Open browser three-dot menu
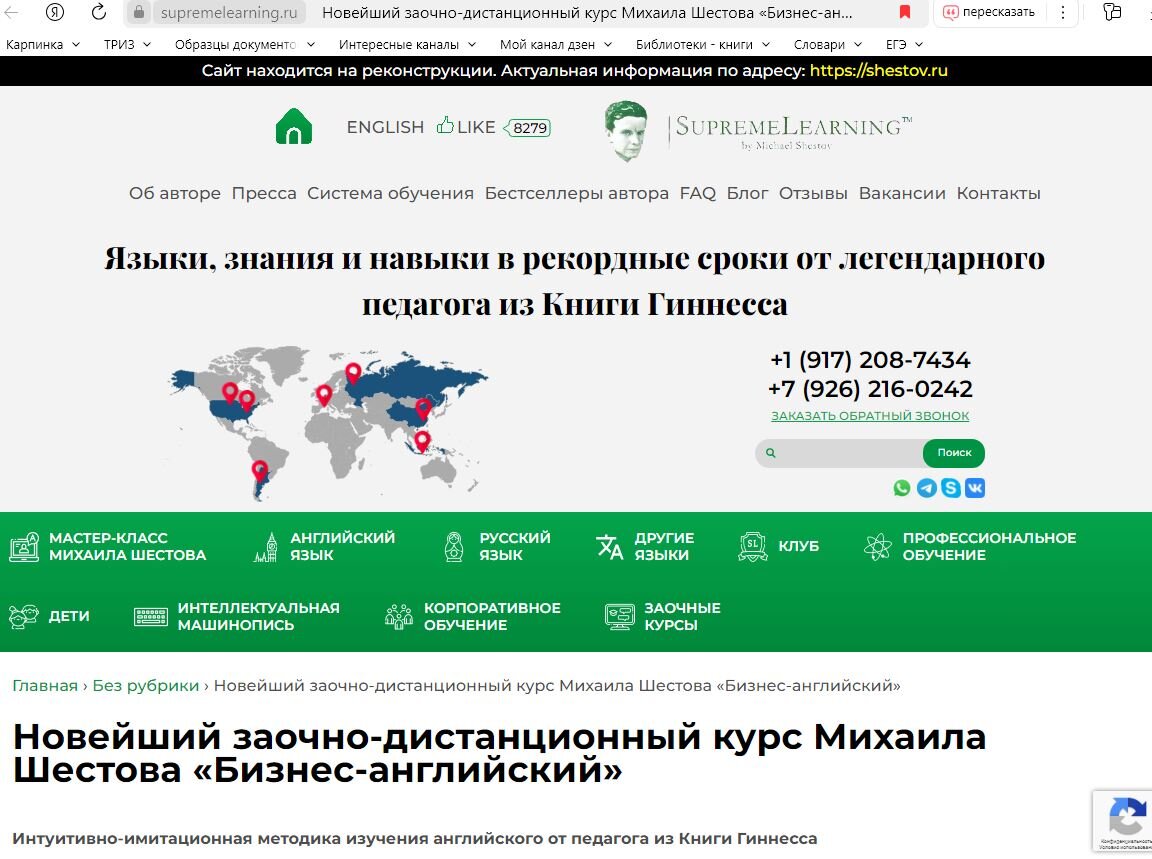 point(1062,12)
